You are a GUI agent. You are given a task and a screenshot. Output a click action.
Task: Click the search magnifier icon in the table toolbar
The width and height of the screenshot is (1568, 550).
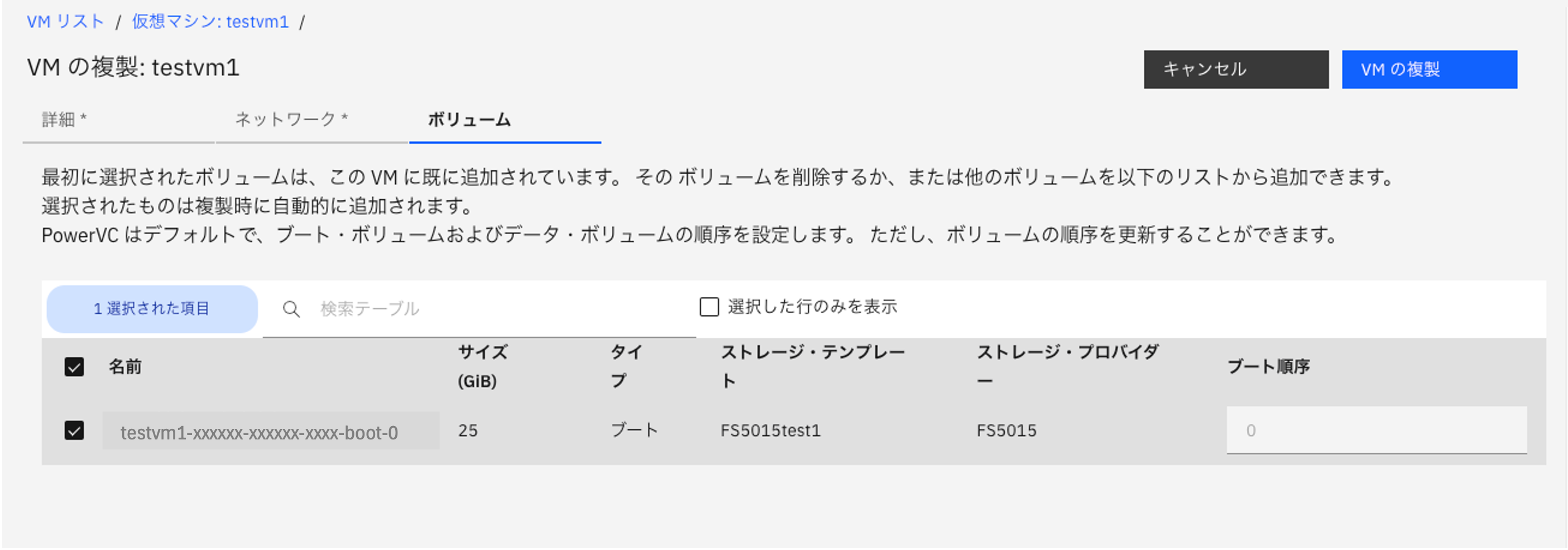(x=291, y=309)
